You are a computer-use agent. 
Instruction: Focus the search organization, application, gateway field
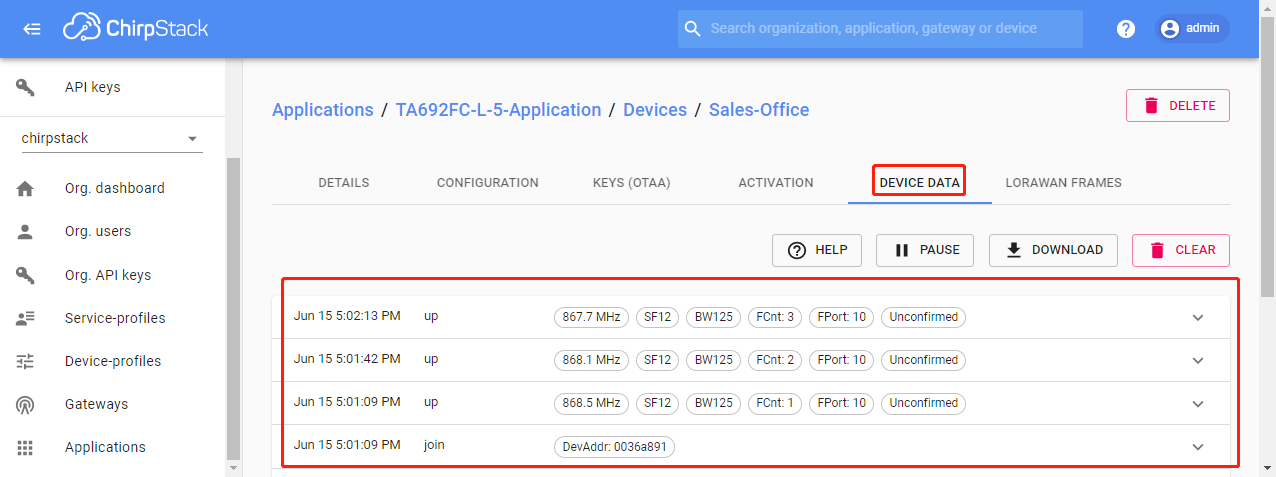(880, 28)
